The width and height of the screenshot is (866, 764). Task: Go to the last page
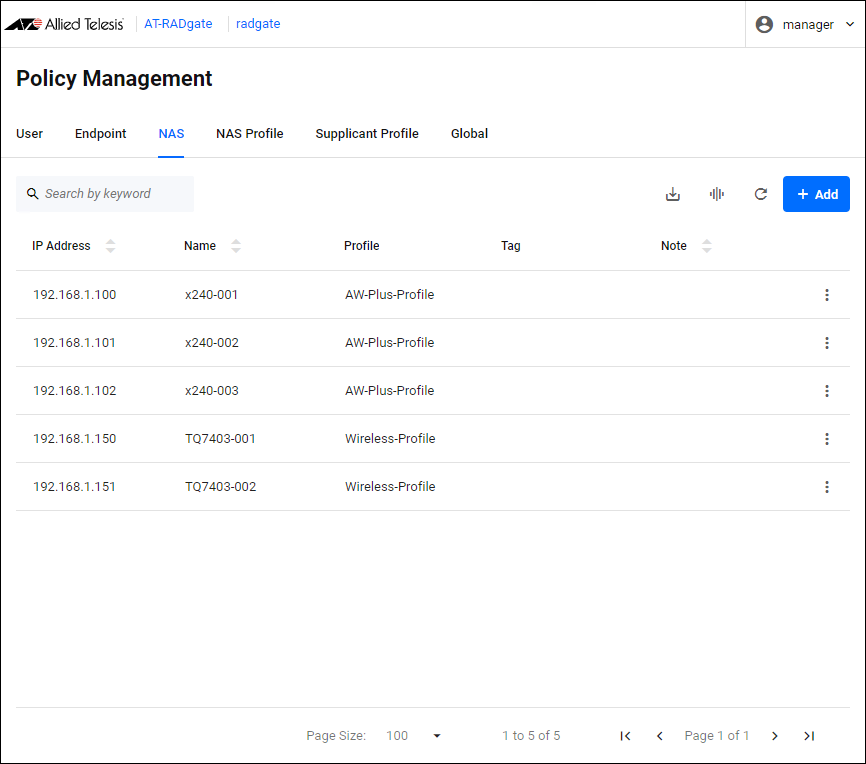[809, 736]
